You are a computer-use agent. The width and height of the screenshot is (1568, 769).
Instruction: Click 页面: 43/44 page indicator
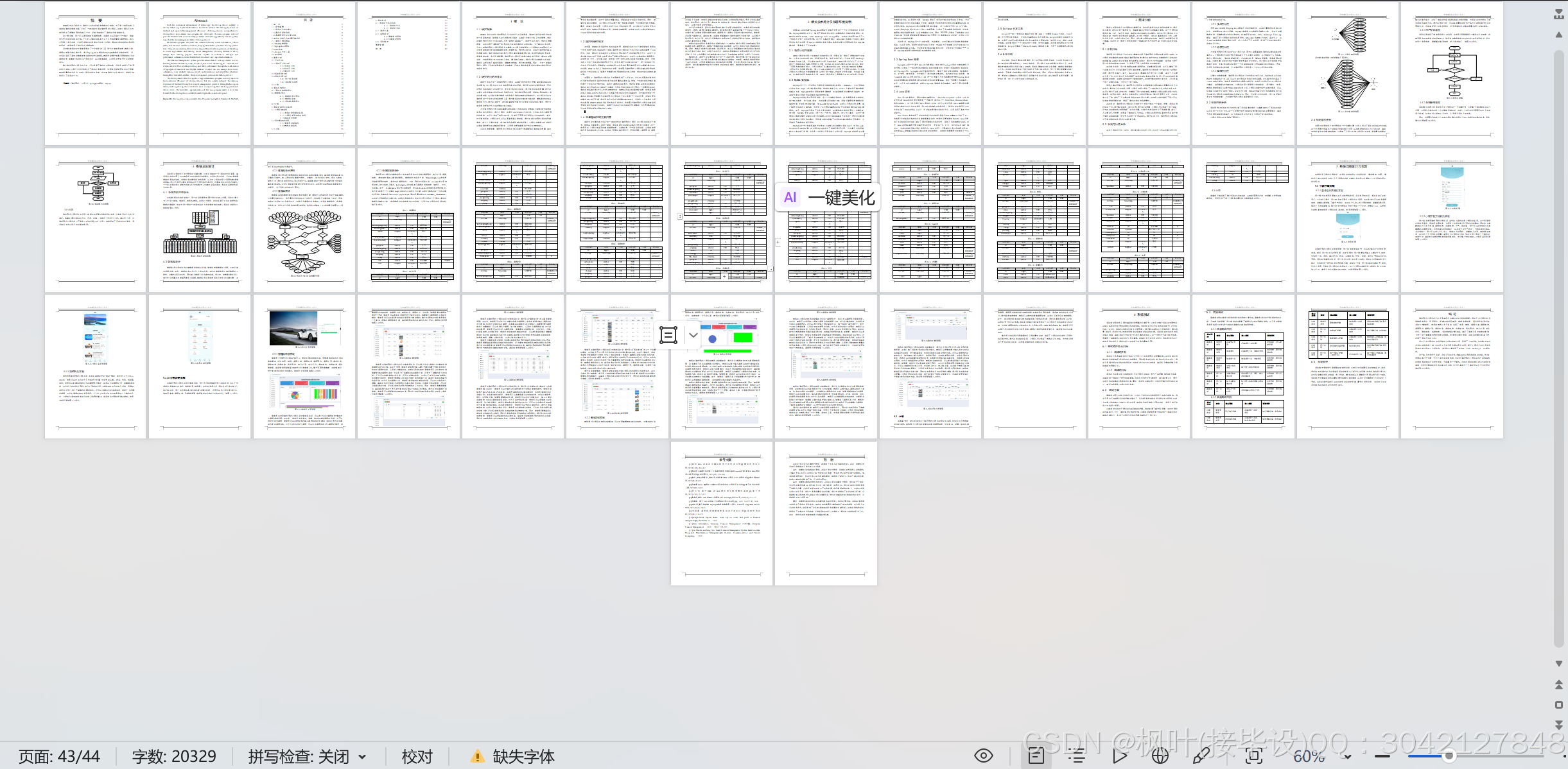[59, 757]
